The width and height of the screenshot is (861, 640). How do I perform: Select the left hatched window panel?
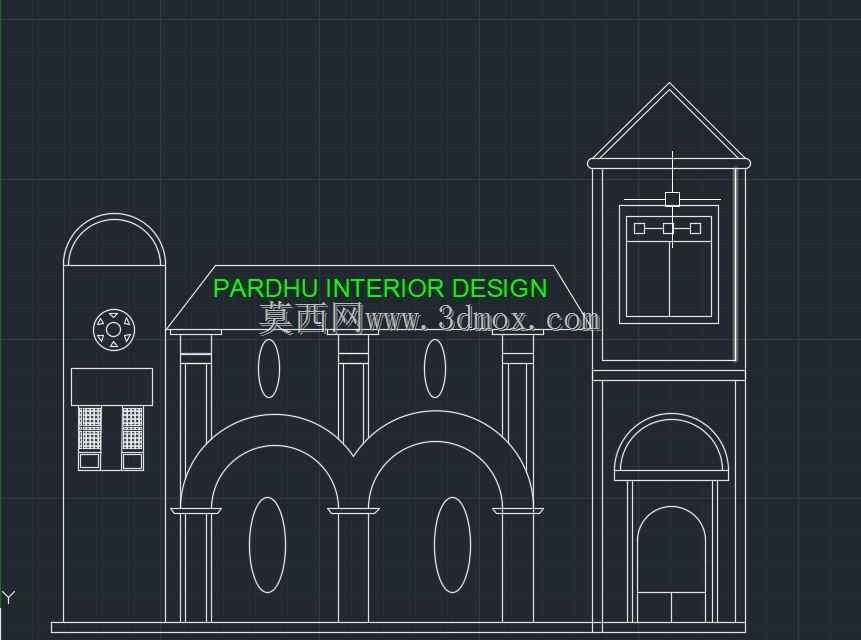pos(90,429)
